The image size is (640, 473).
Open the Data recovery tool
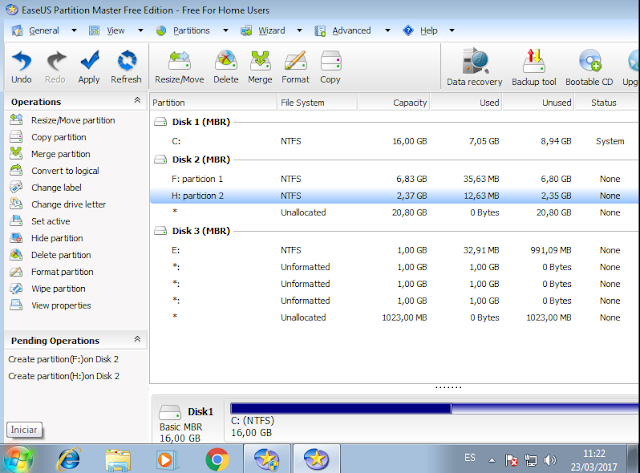click(474, 67)
